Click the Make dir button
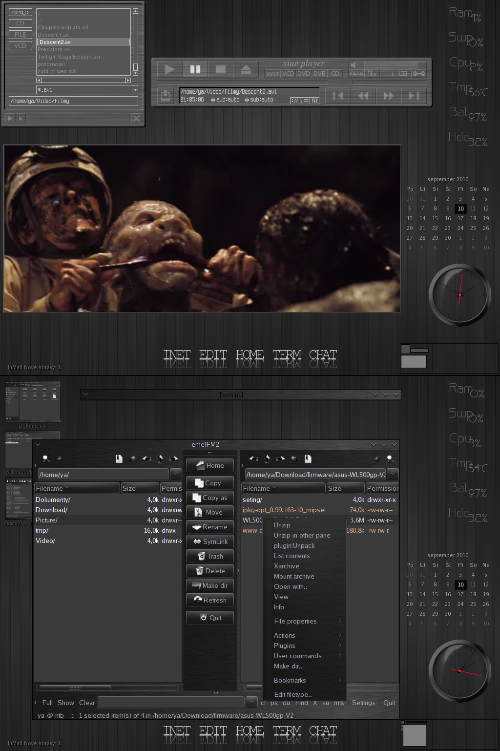The image size is (500, 751). (x=210, y=585)
